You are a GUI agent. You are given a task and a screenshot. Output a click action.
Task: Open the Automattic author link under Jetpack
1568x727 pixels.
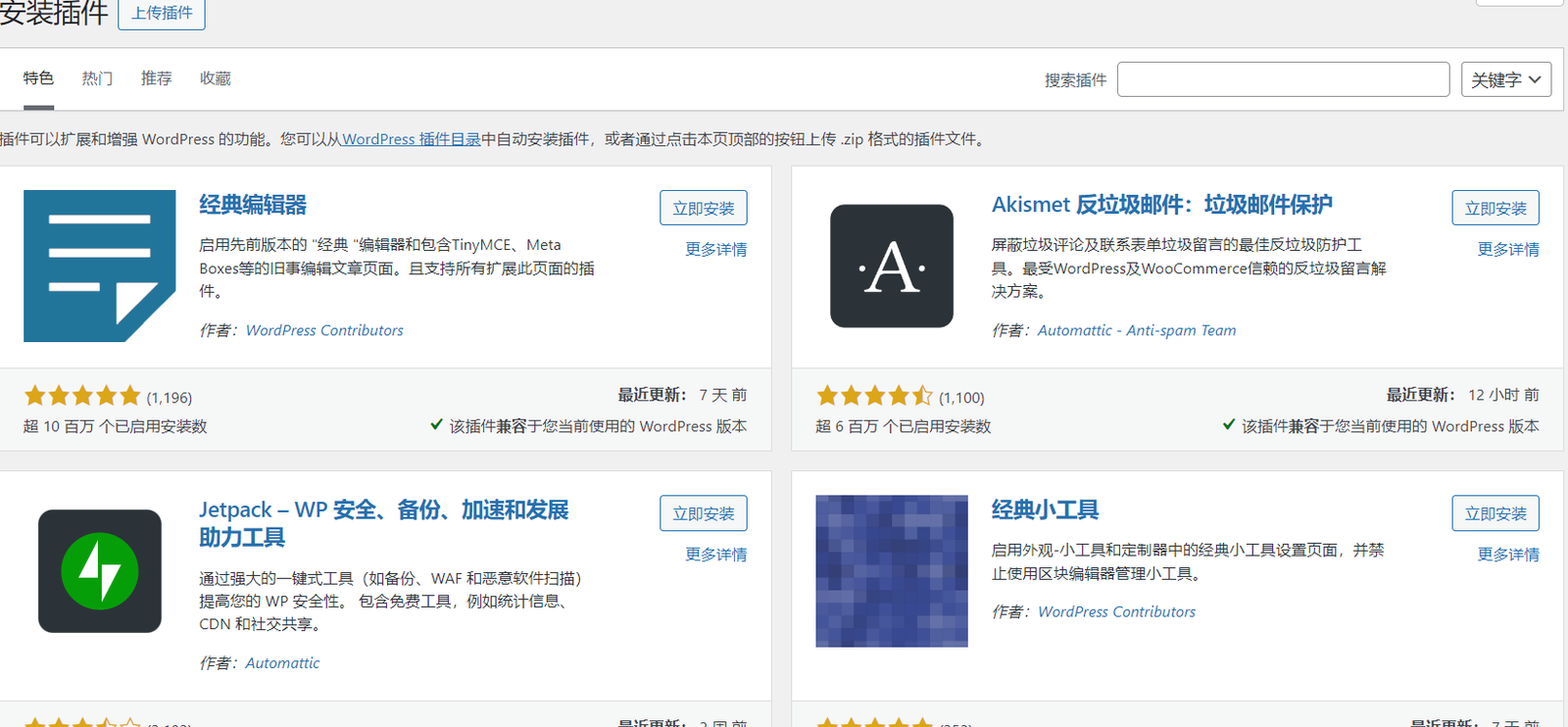[282, 663]
